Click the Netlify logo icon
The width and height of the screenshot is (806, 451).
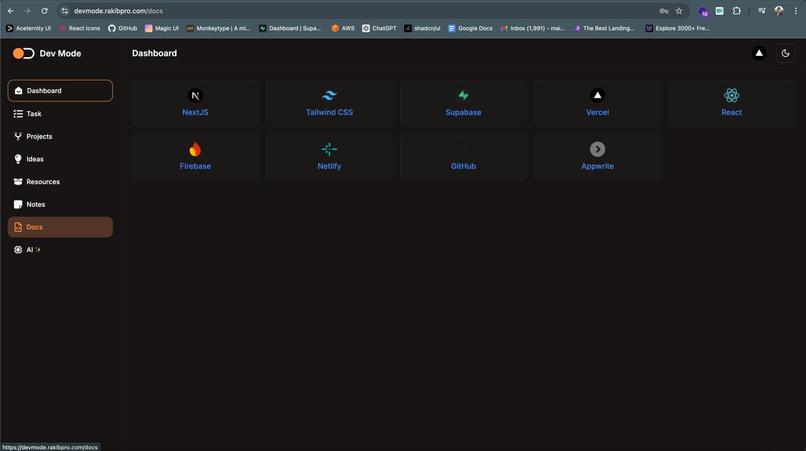329,149
